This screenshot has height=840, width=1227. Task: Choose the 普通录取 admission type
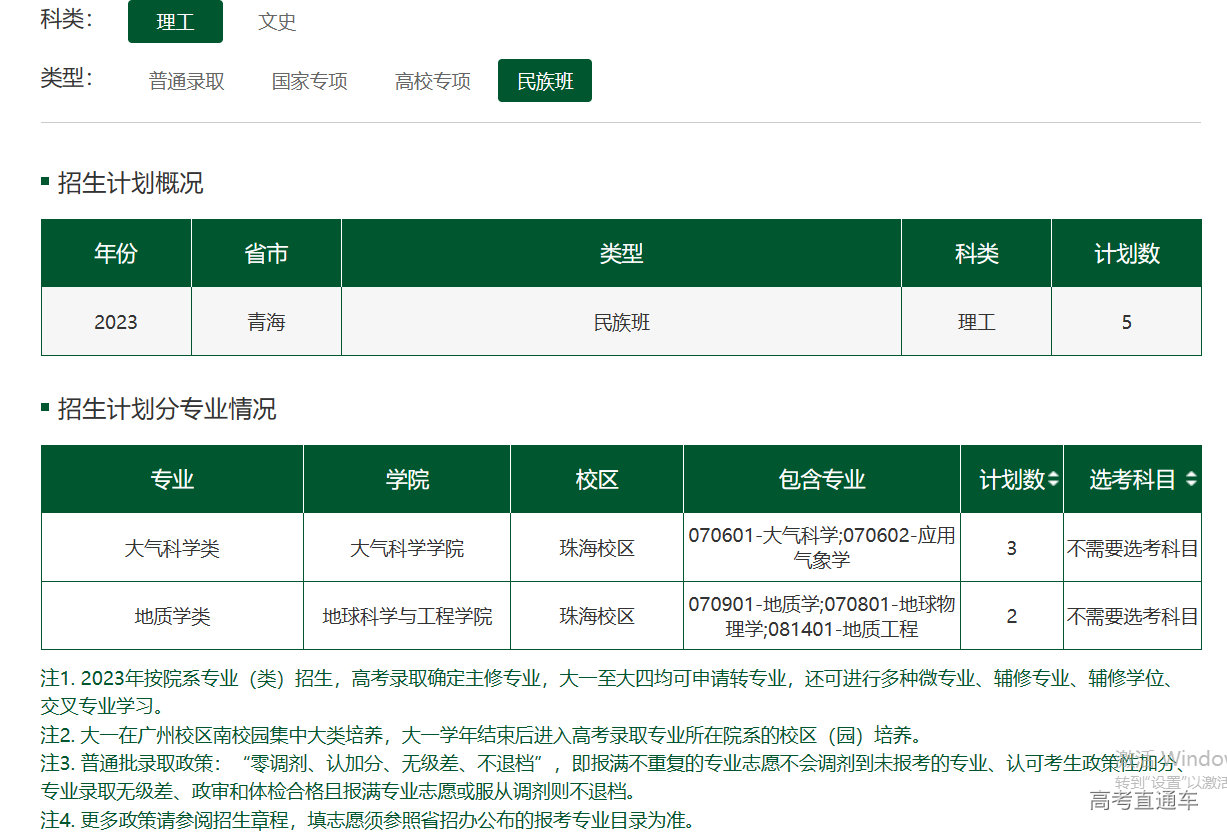point(187,82)
